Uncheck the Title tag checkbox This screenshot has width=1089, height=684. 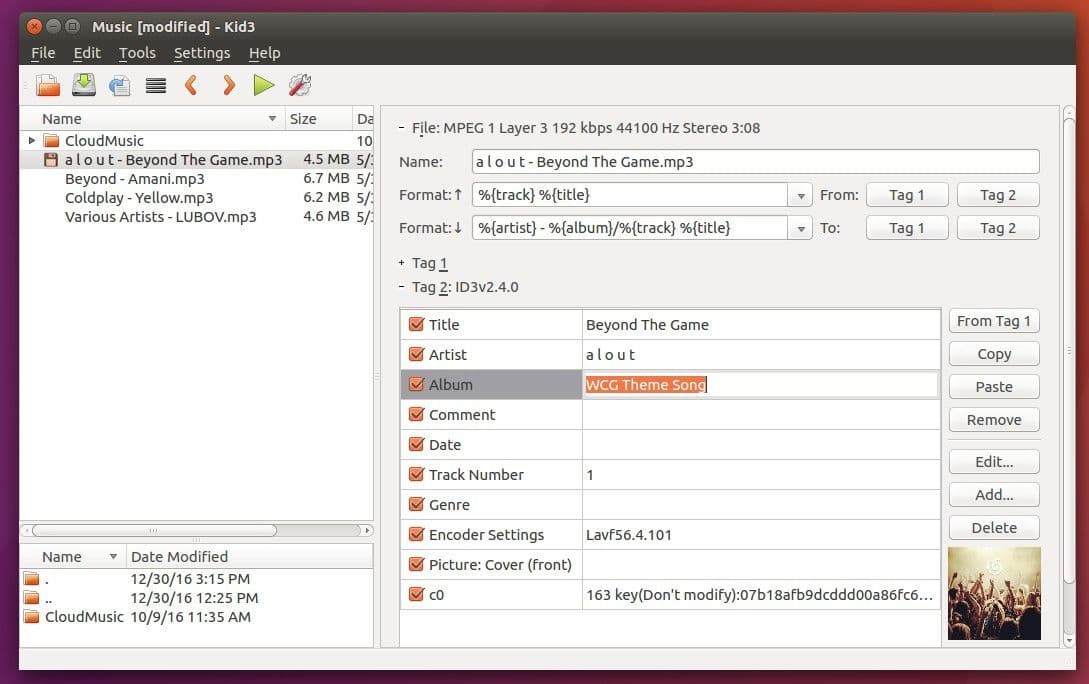[x=417, y=324]
